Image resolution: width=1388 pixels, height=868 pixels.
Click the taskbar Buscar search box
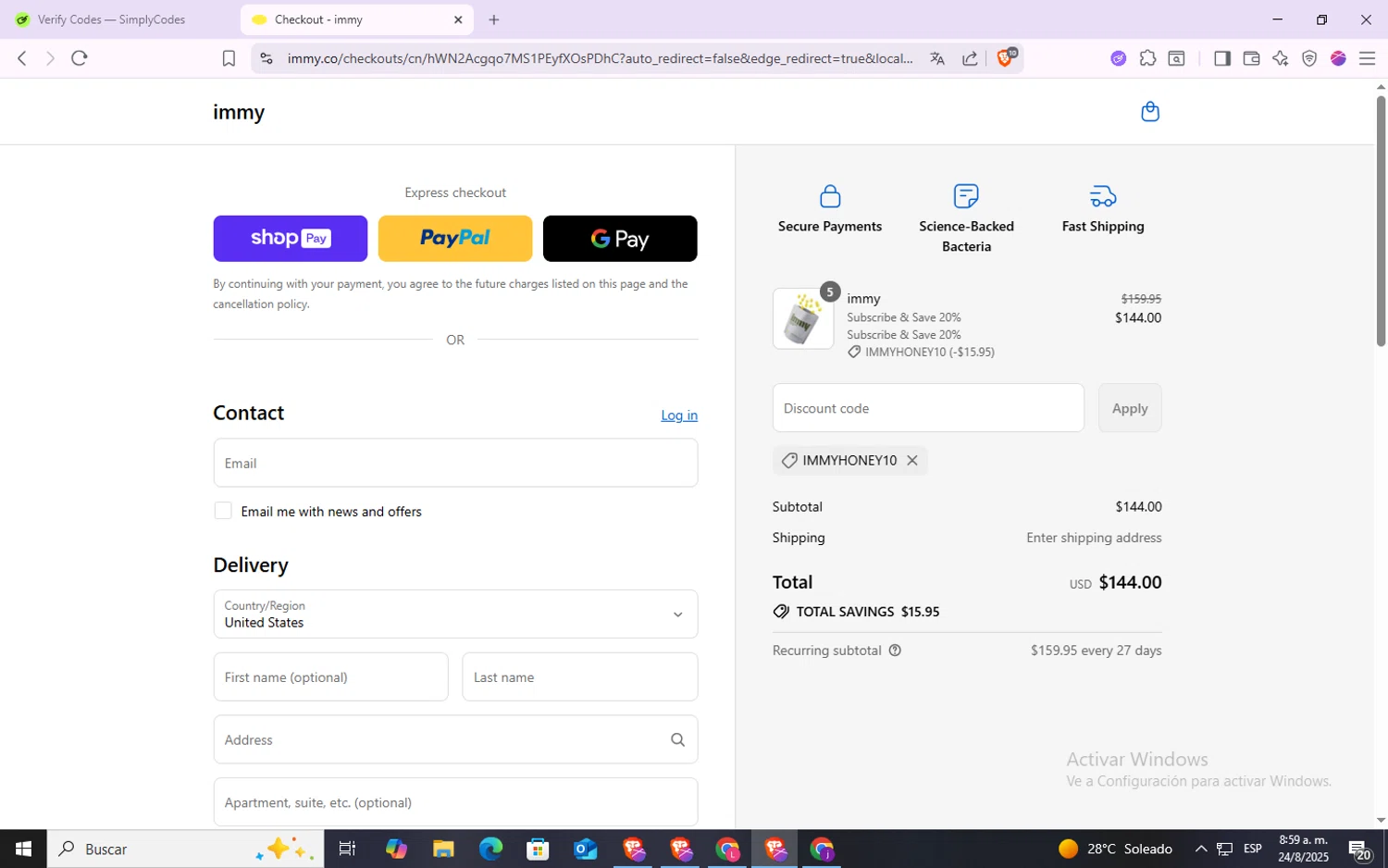click(185, 849)
